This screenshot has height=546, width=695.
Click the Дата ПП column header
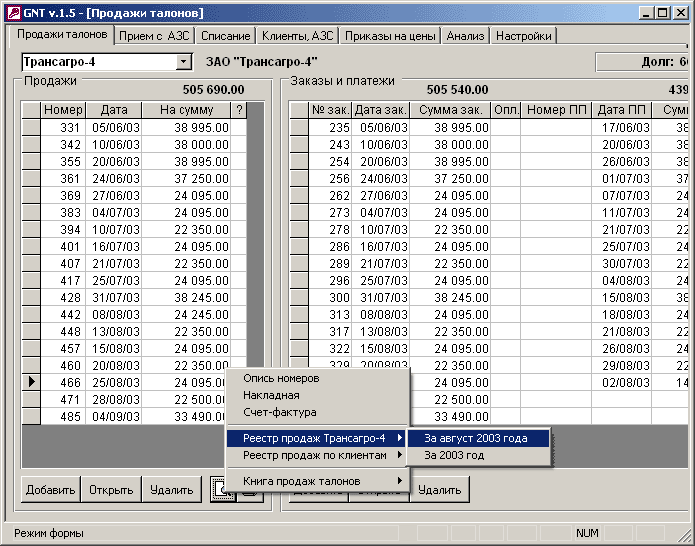[622, 109]
